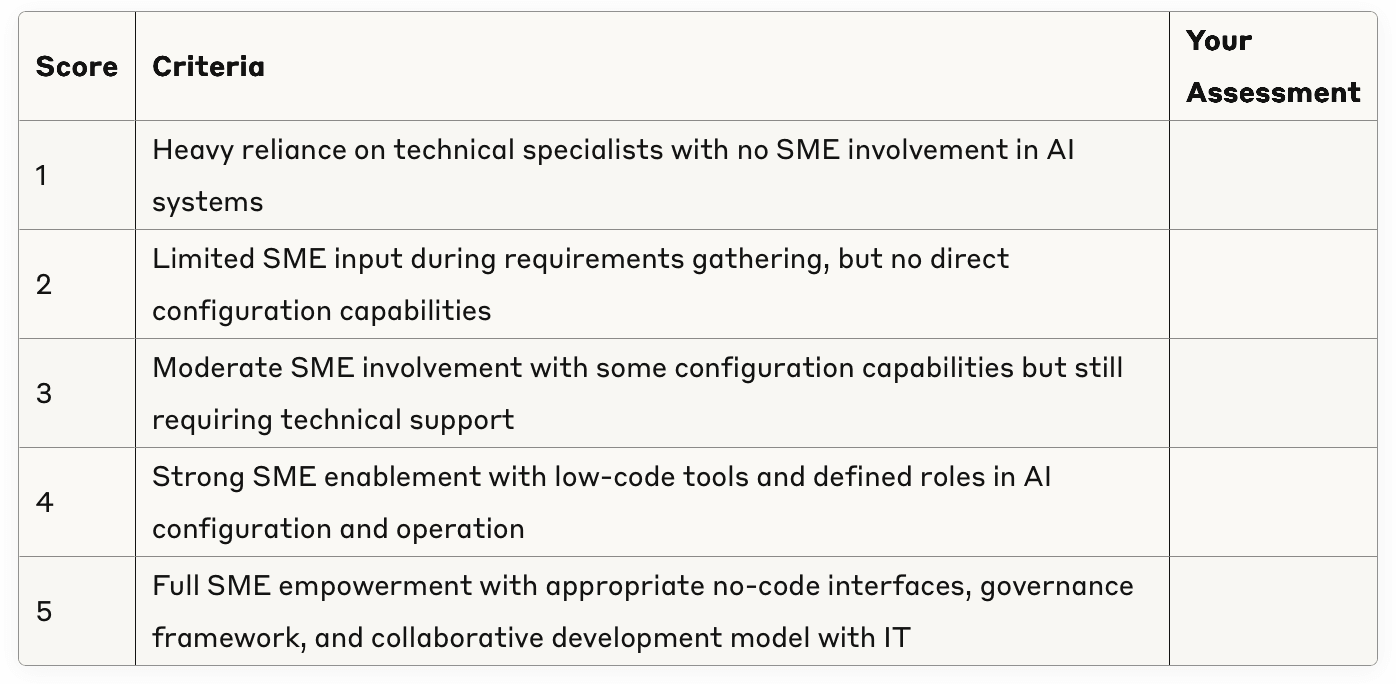Viewport: 1396px width, 684px height.
Task: Click the empty assessment cell for score 2
Action: click(1272, 285)
